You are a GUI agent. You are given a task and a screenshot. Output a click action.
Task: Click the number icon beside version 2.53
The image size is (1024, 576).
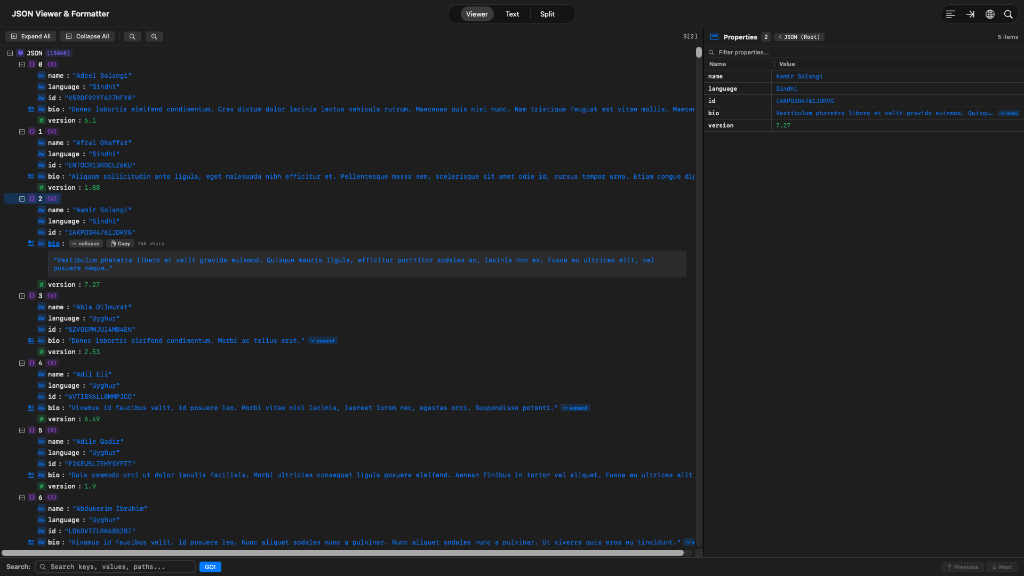(41, 352)
